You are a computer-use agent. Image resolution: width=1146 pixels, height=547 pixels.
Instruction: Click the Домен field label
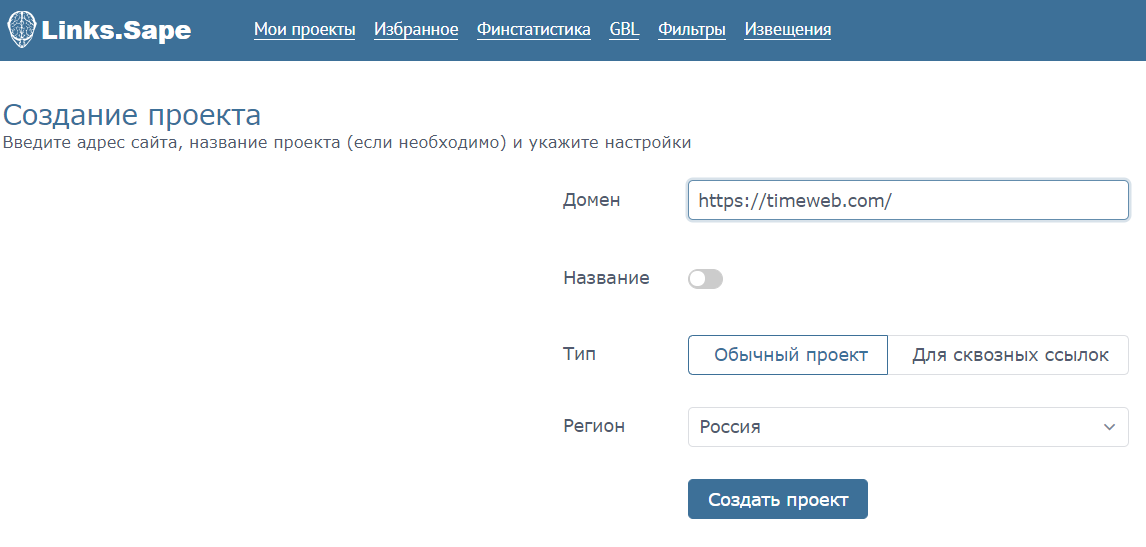click(591, 200)
